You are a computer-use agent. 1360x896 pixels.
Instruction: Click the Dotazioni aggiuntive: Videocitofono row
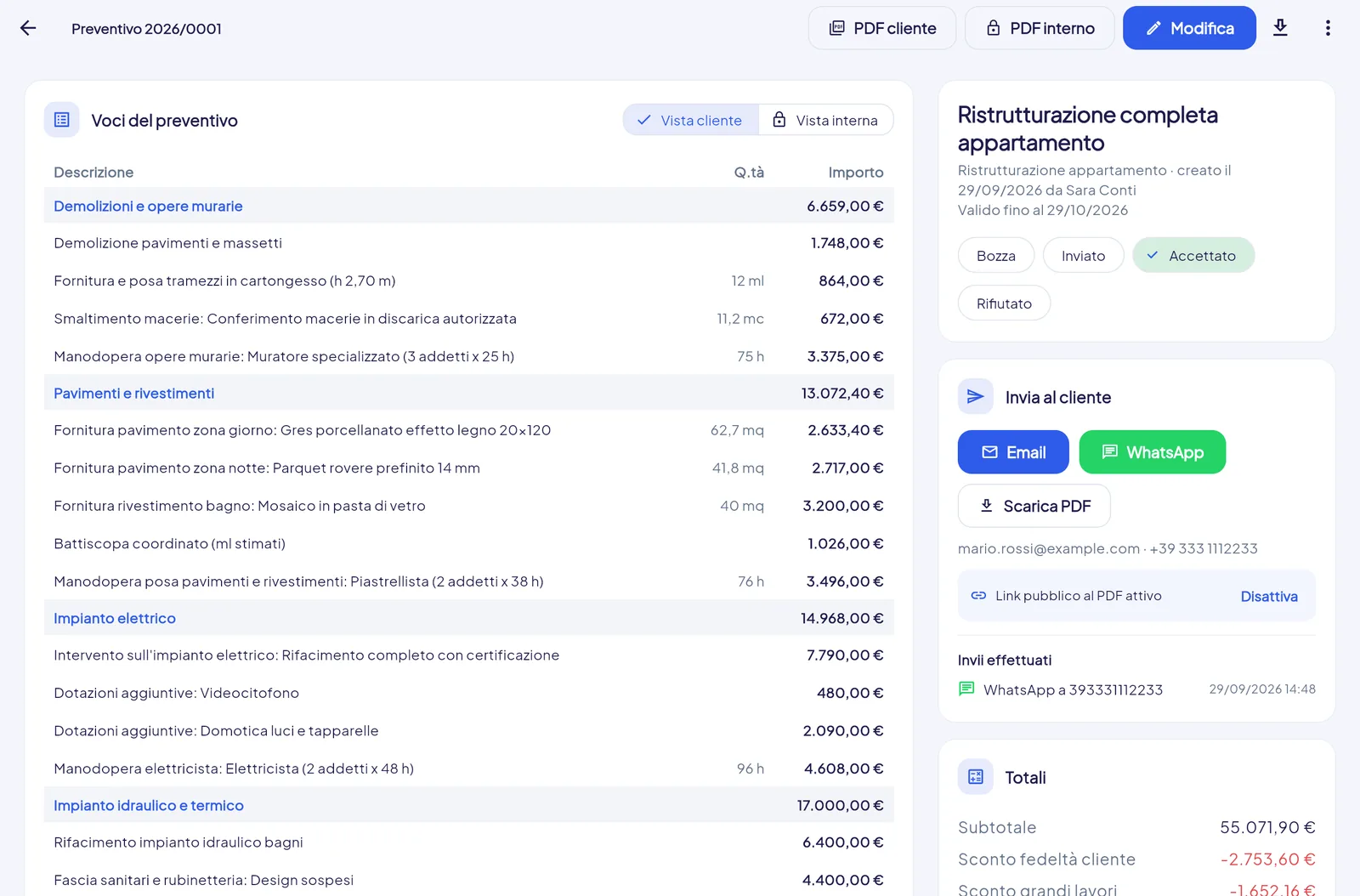click(x=469, y=693)
